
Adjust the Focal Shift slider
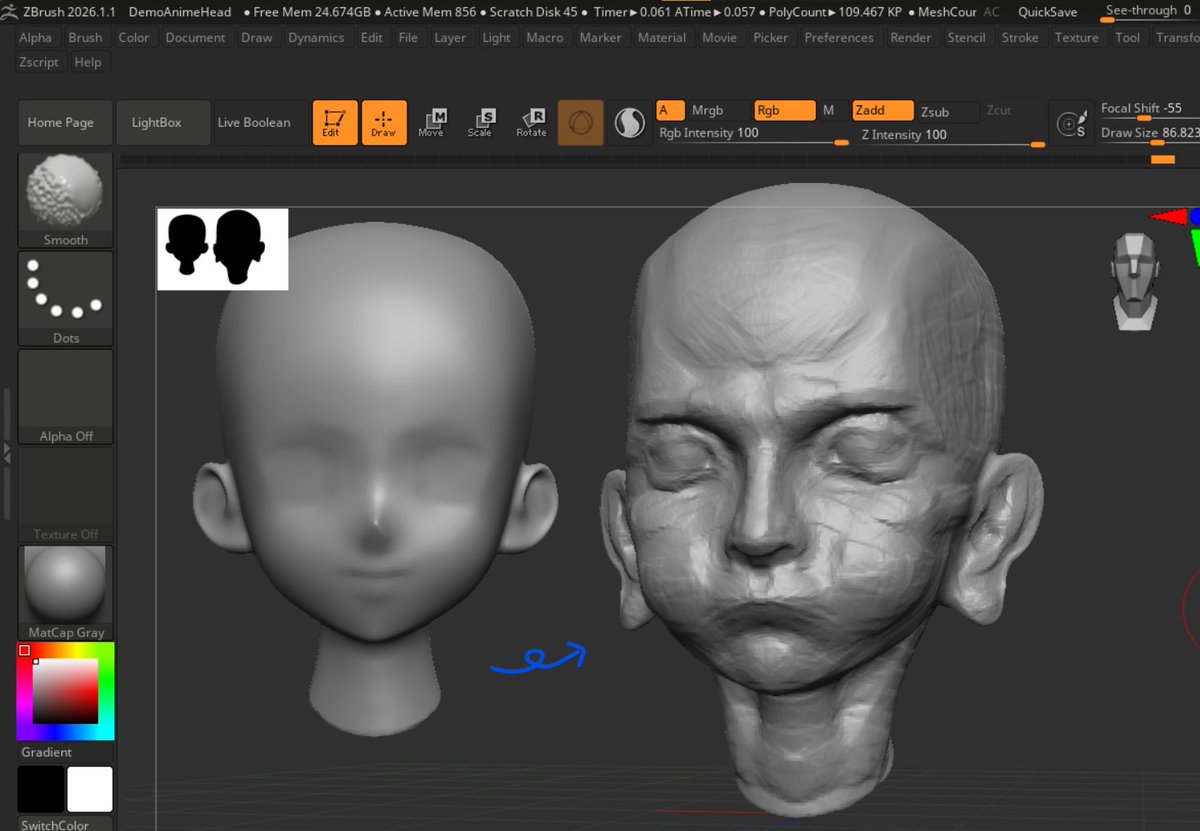pyautogui.click(x=1148, y=110)
